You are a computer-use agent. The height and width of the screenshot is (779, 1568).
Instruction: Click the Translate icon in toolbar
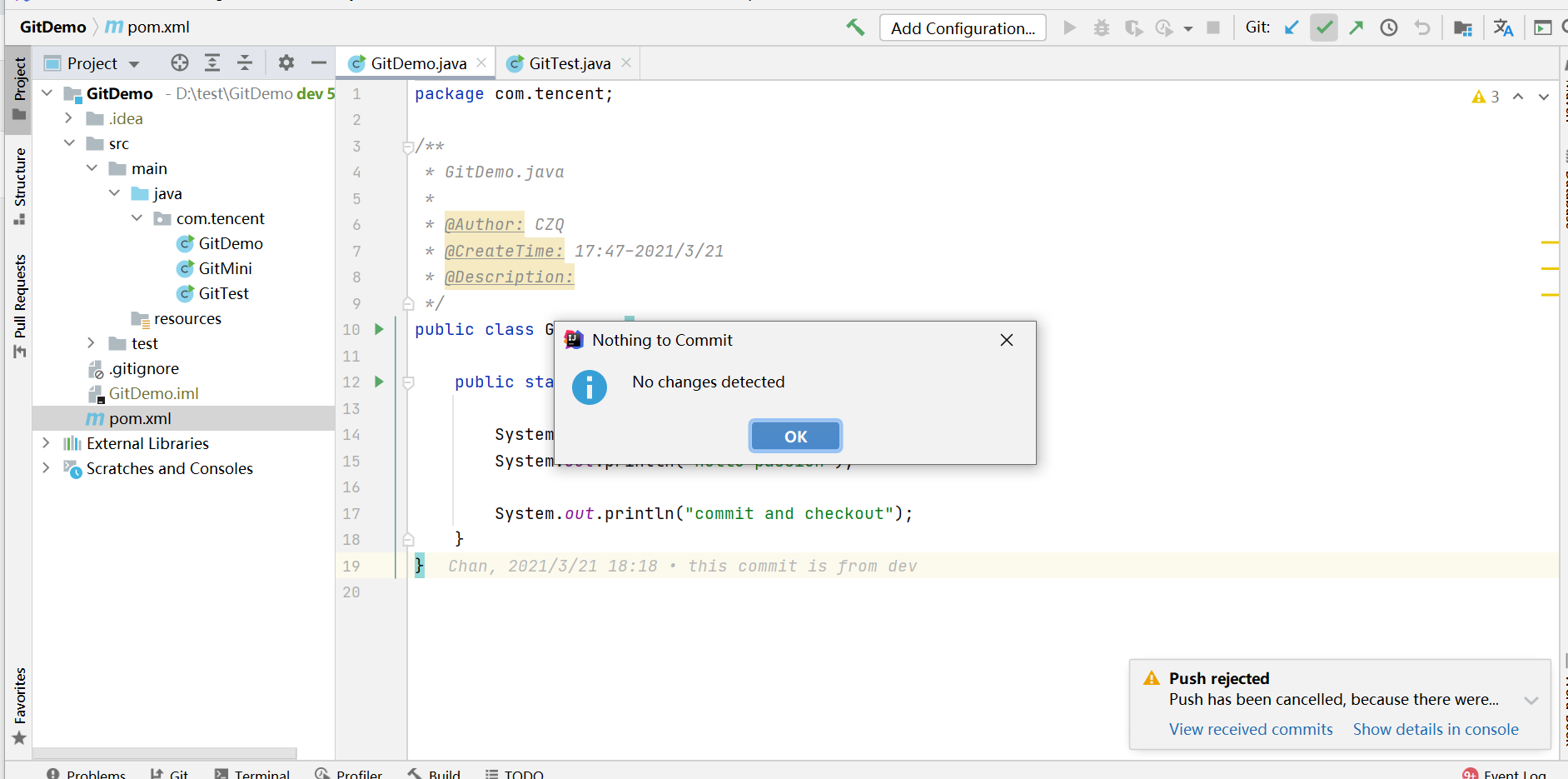click(1503, 27)
